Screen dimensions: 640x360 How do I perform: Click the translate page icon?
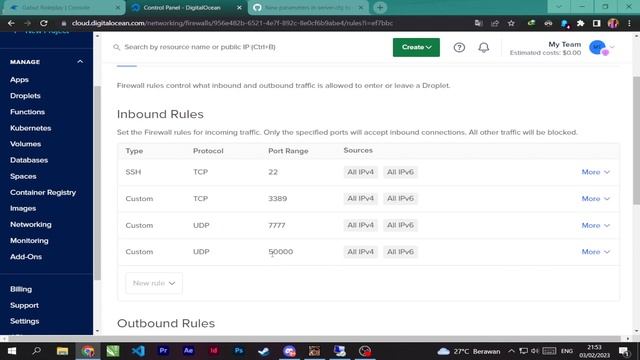[478, 23]
